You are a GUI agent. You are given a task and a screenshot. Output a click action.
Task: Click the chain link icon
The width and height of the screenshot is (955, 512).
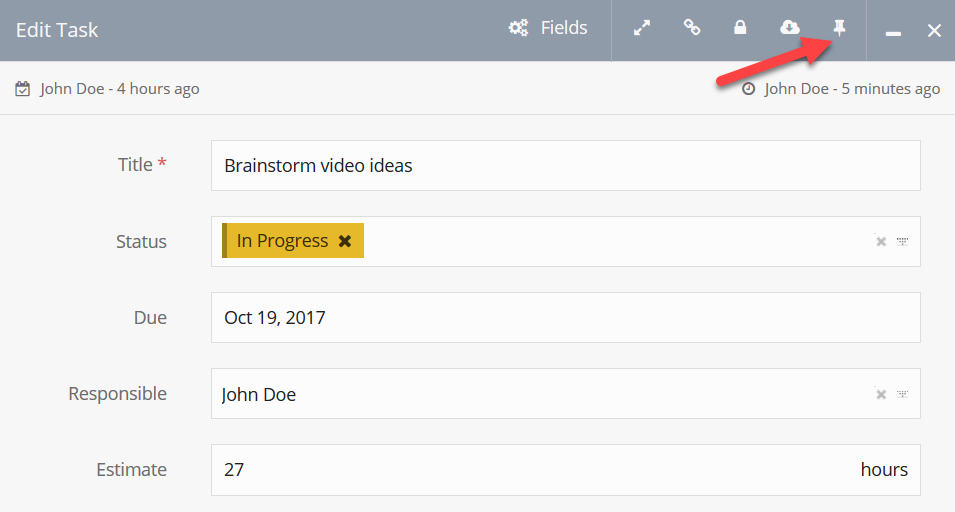(691, 28)
